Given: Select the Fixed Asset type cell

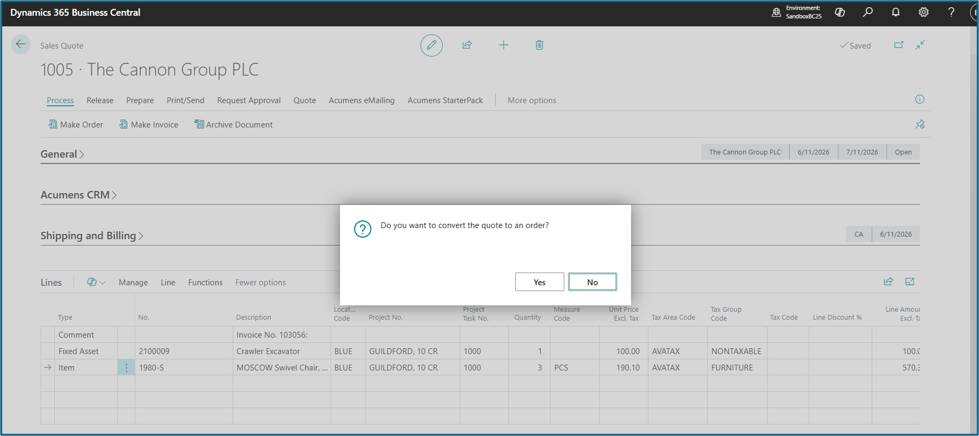Looking at the screenshot, I should (86, 351).
